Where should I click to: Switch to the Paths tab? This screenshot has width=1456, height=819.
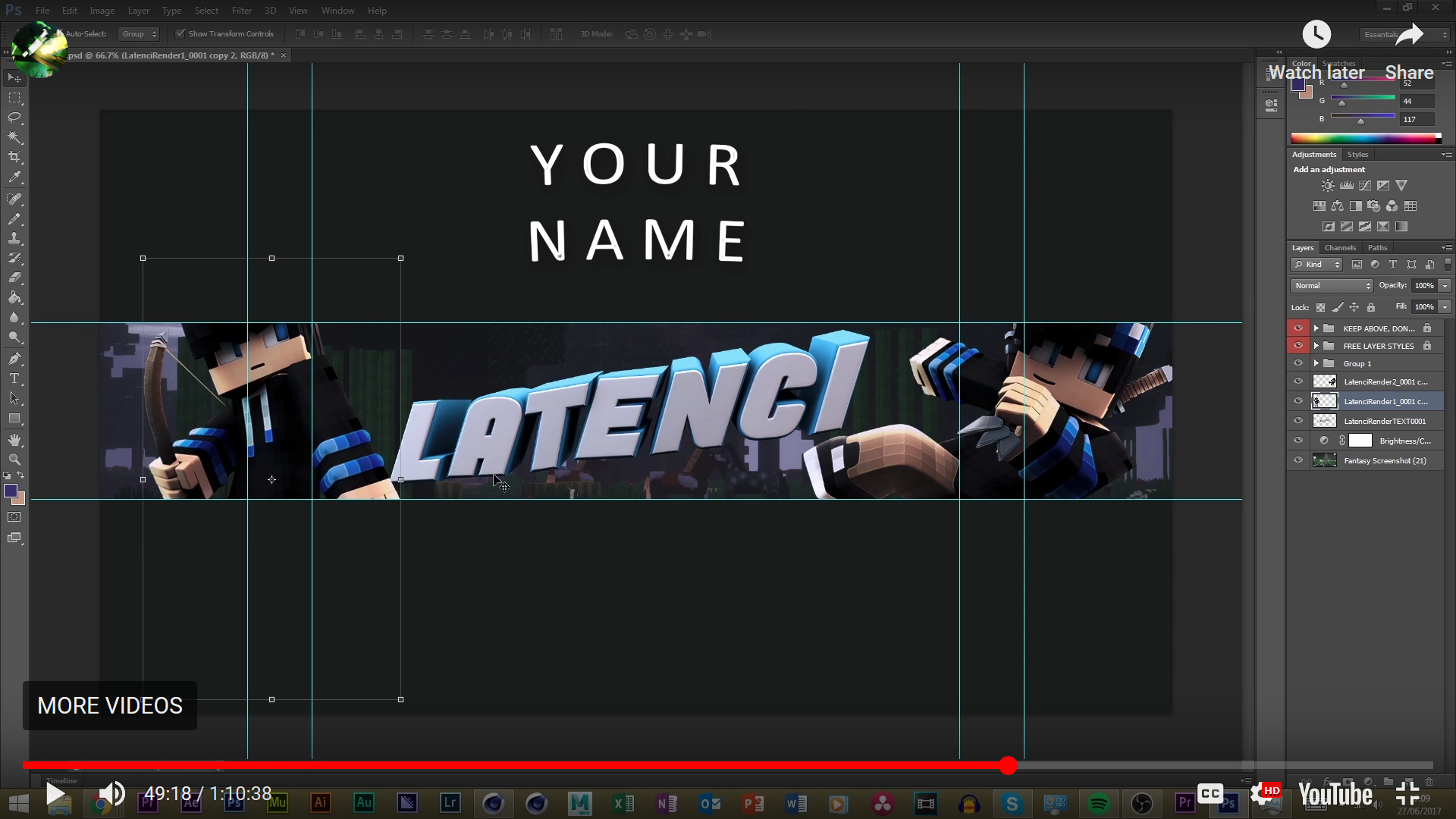point(1377,248)
